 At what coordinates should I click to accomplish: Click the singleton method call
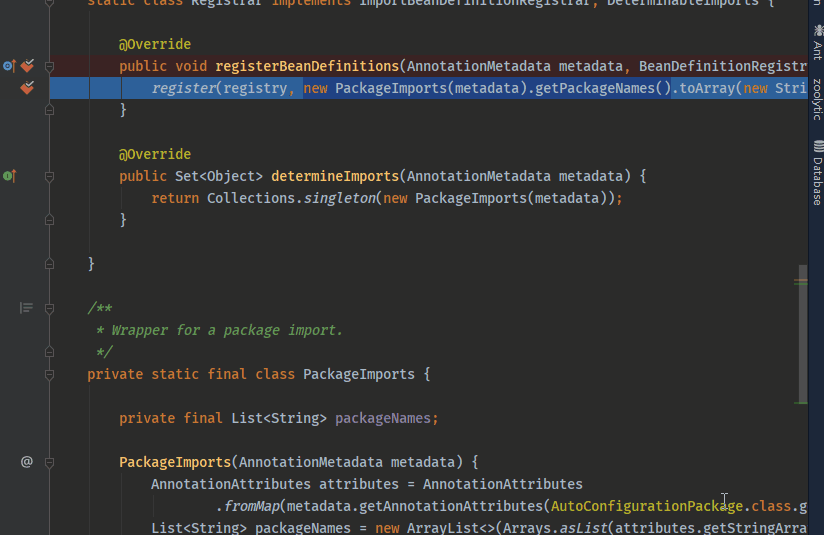pyautogui.click(x=339, y=198)
